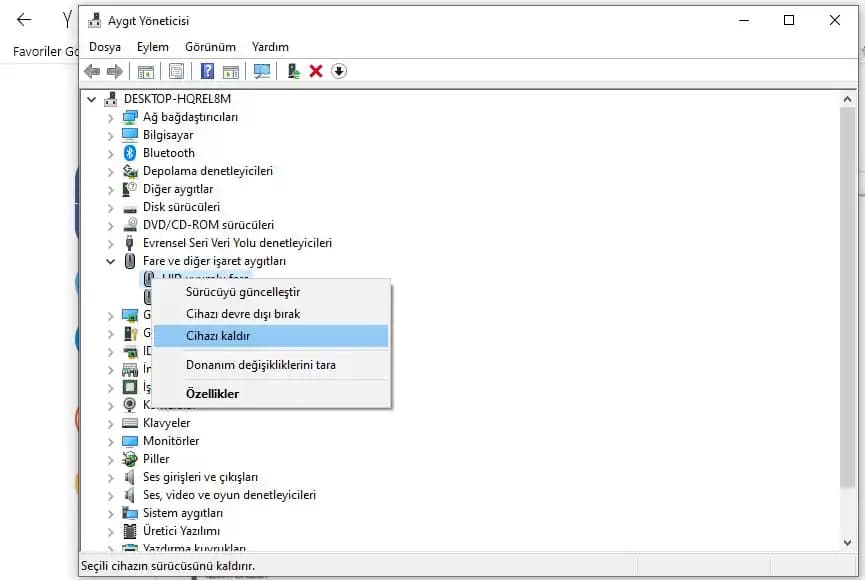Image resolution: width=865 pixels, height=580 pixels.
Task: Click the show/hide console tree icon
Action: click(146, 71)
